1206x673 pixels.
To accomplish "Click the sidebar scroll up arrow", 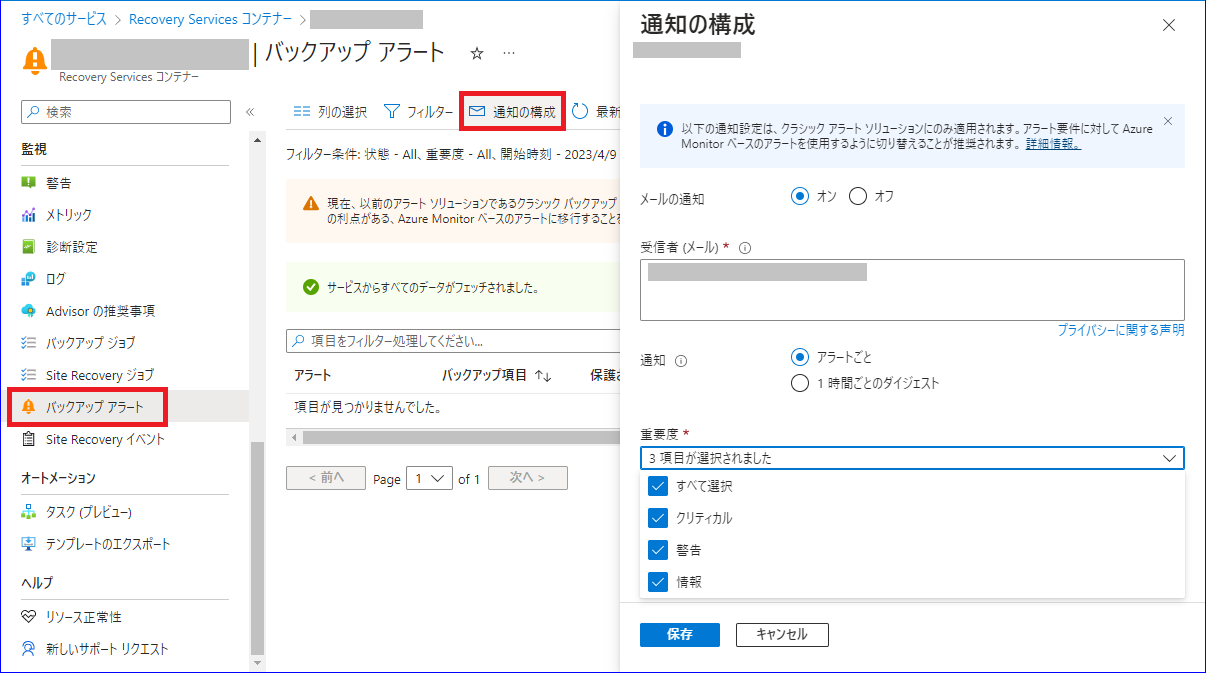I will click(257, 139).
